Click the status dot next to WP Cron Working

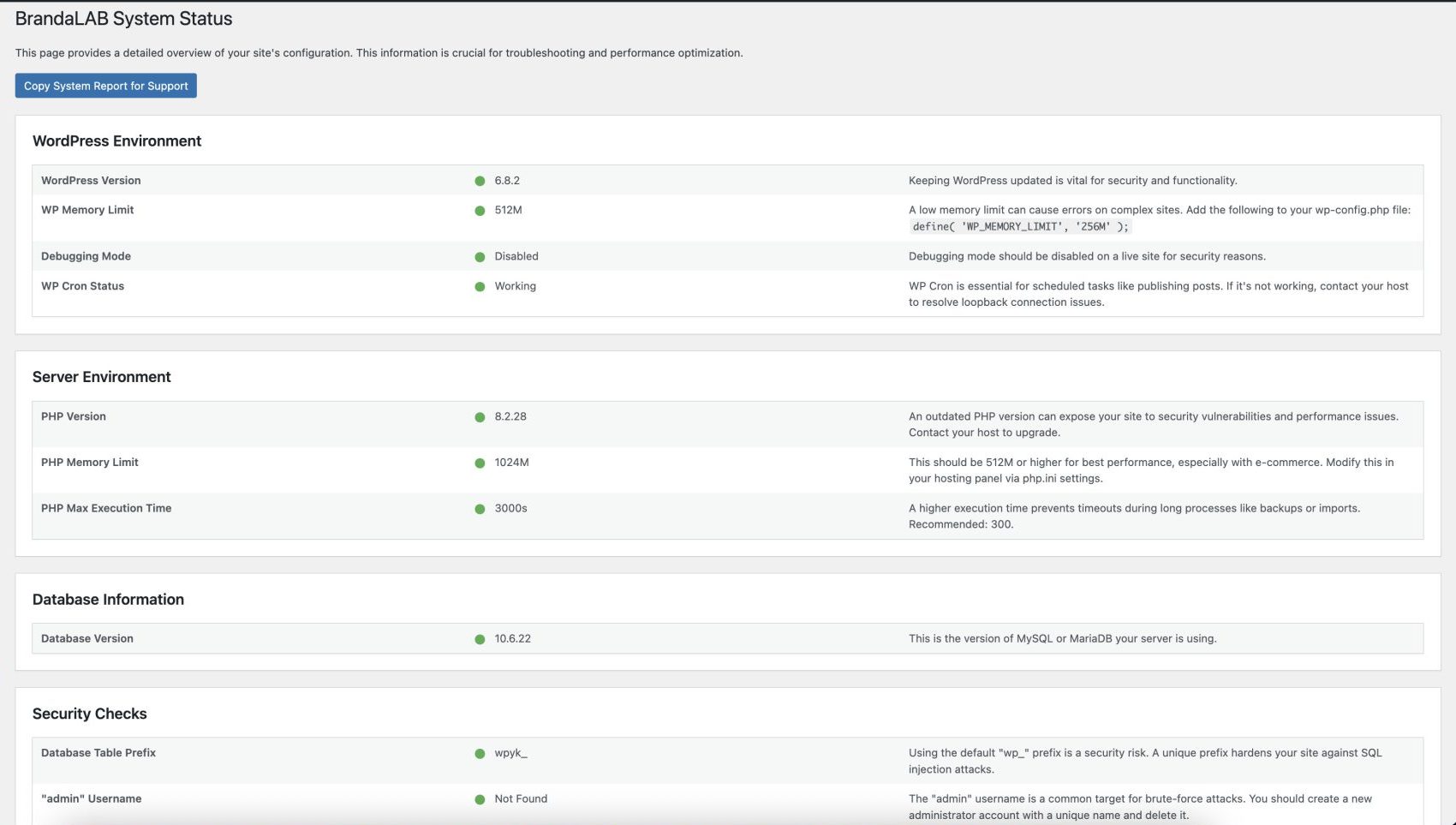click(480, 286)
